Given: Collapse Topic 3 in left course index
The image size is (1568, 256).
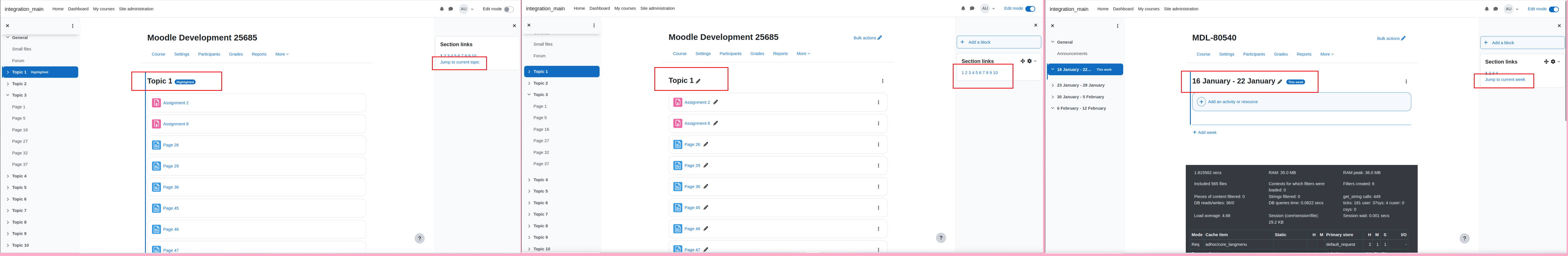Looking at the screenshot, I should 8,95.
